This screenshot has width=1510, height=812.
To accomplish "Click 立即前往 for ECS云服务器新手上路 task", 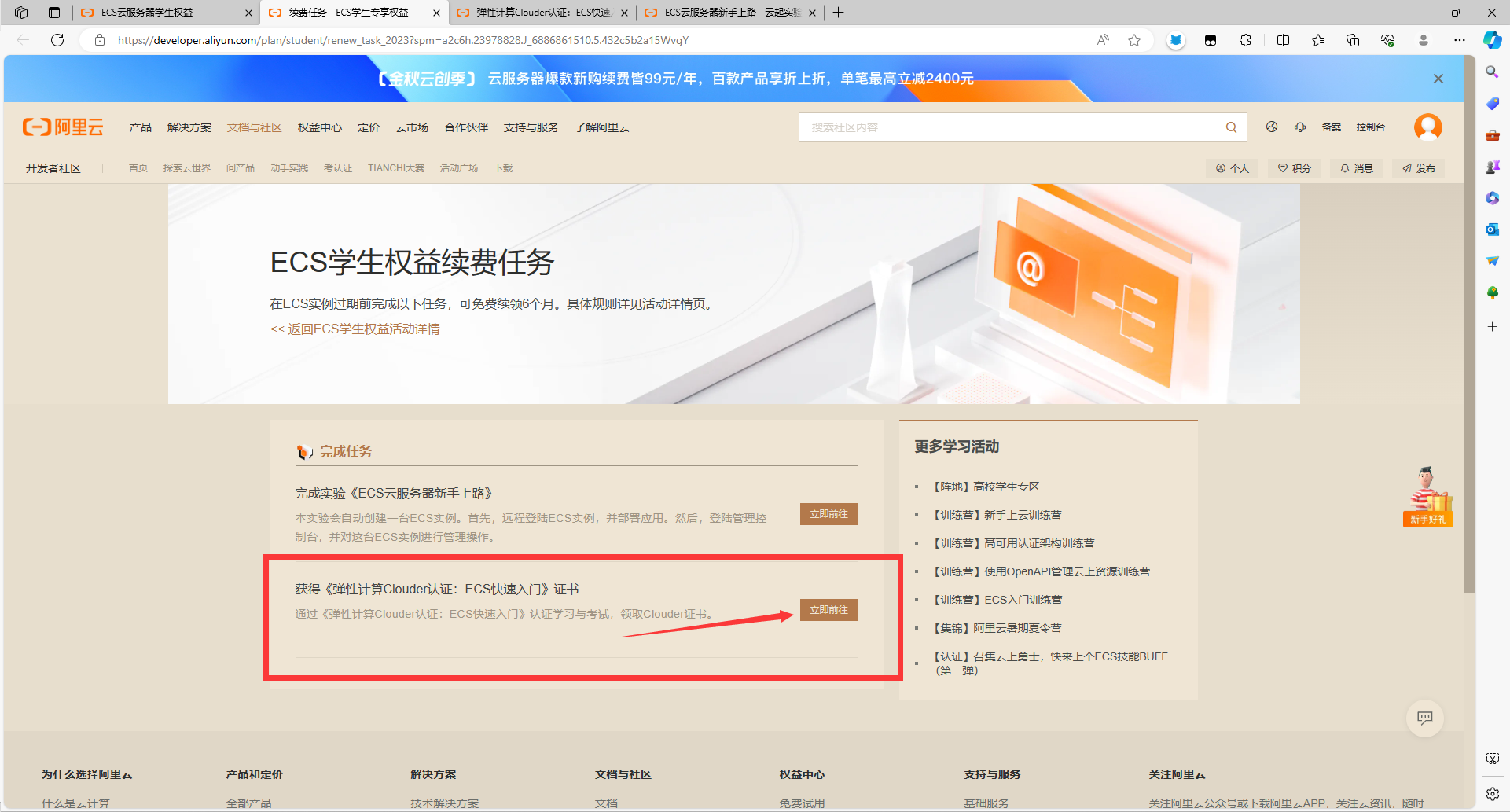I will point(829,514).
